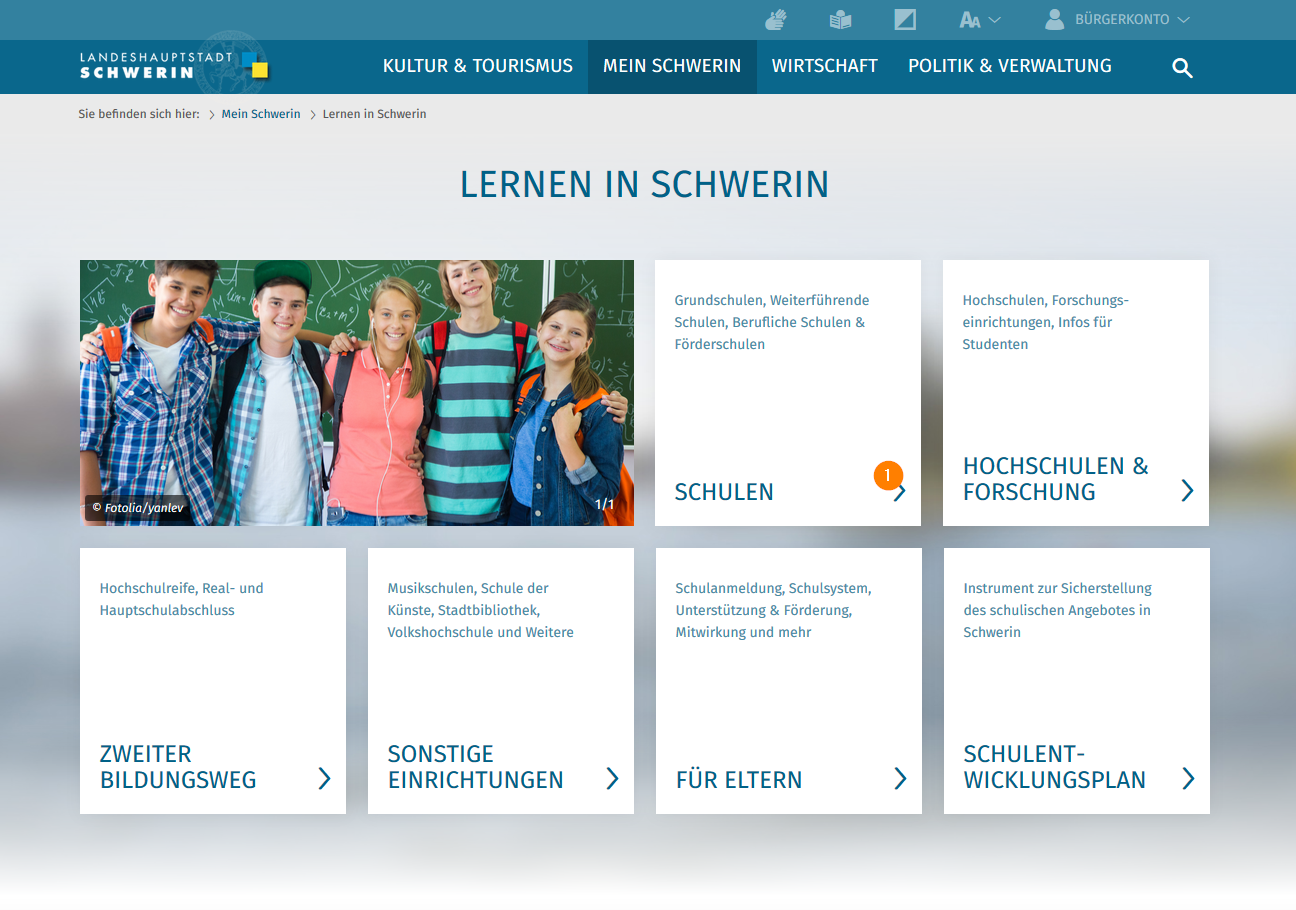Click 'Musikschulen, Schule der Künste' description text
Screen dimensions: 1296x910
(481, 610)
